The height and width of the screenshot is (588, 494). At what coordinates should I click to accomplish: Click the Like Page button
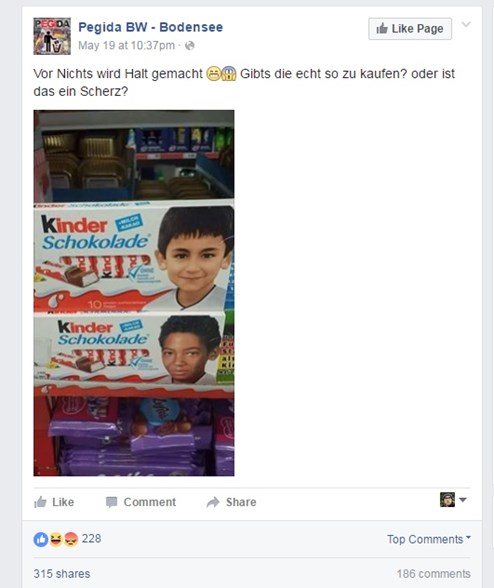point(410,28)
